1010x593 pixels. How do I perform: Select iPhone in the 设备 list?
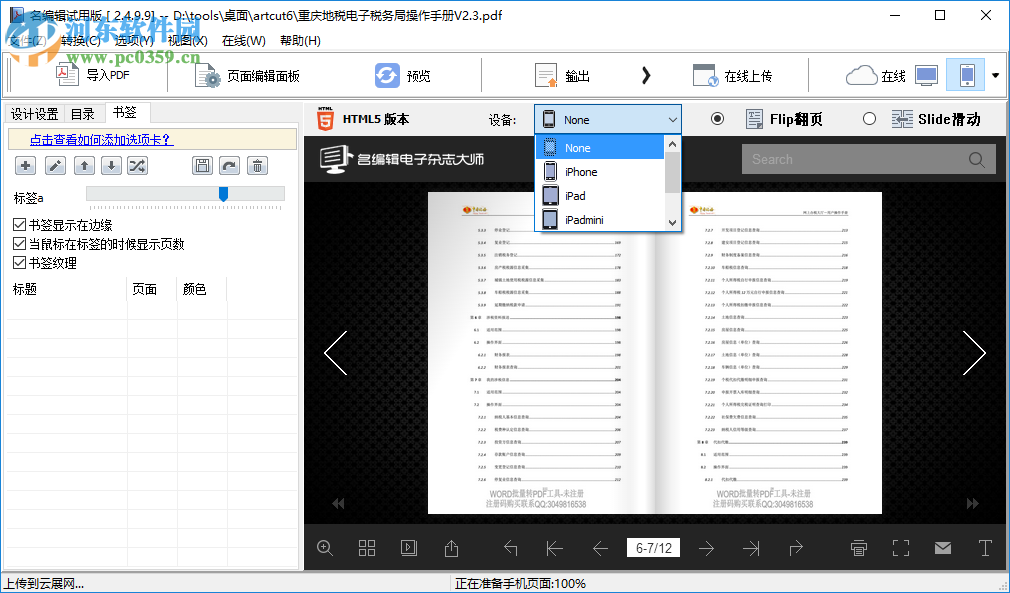click(x=578, y=171)
